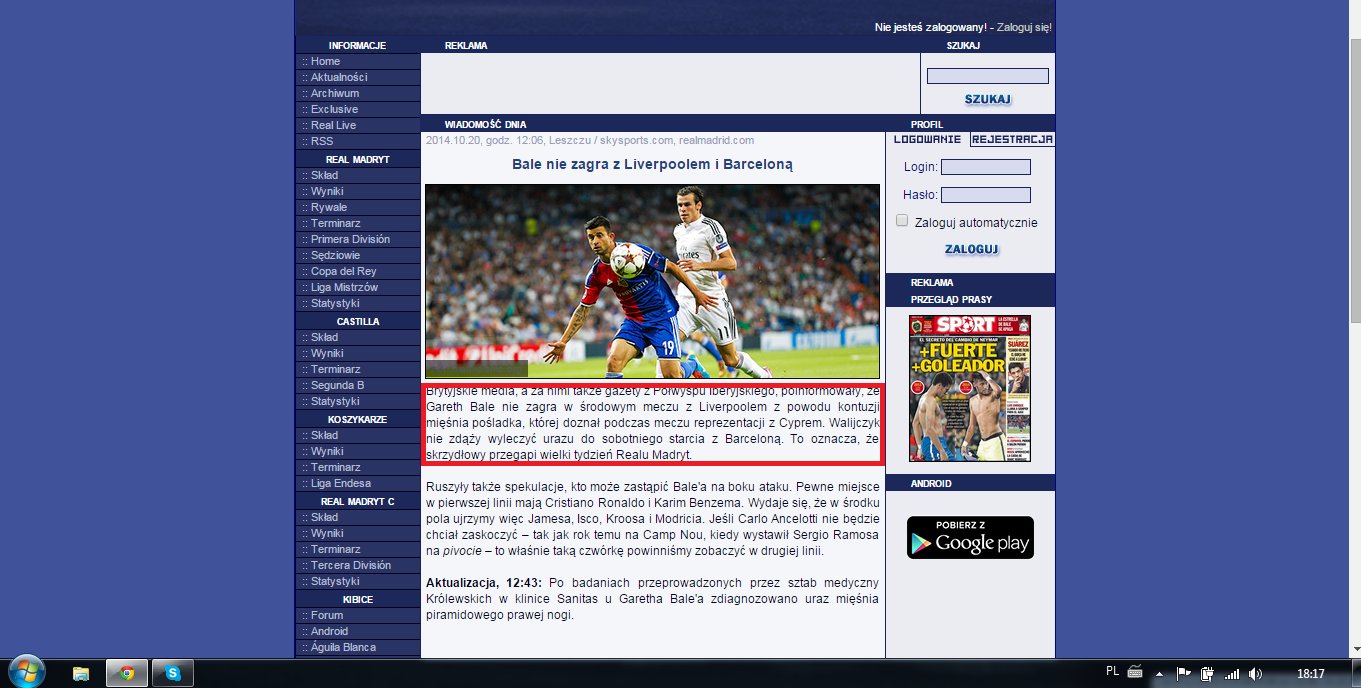
Task: Open File Explorer from the taskbar
Action: (81, 673)
